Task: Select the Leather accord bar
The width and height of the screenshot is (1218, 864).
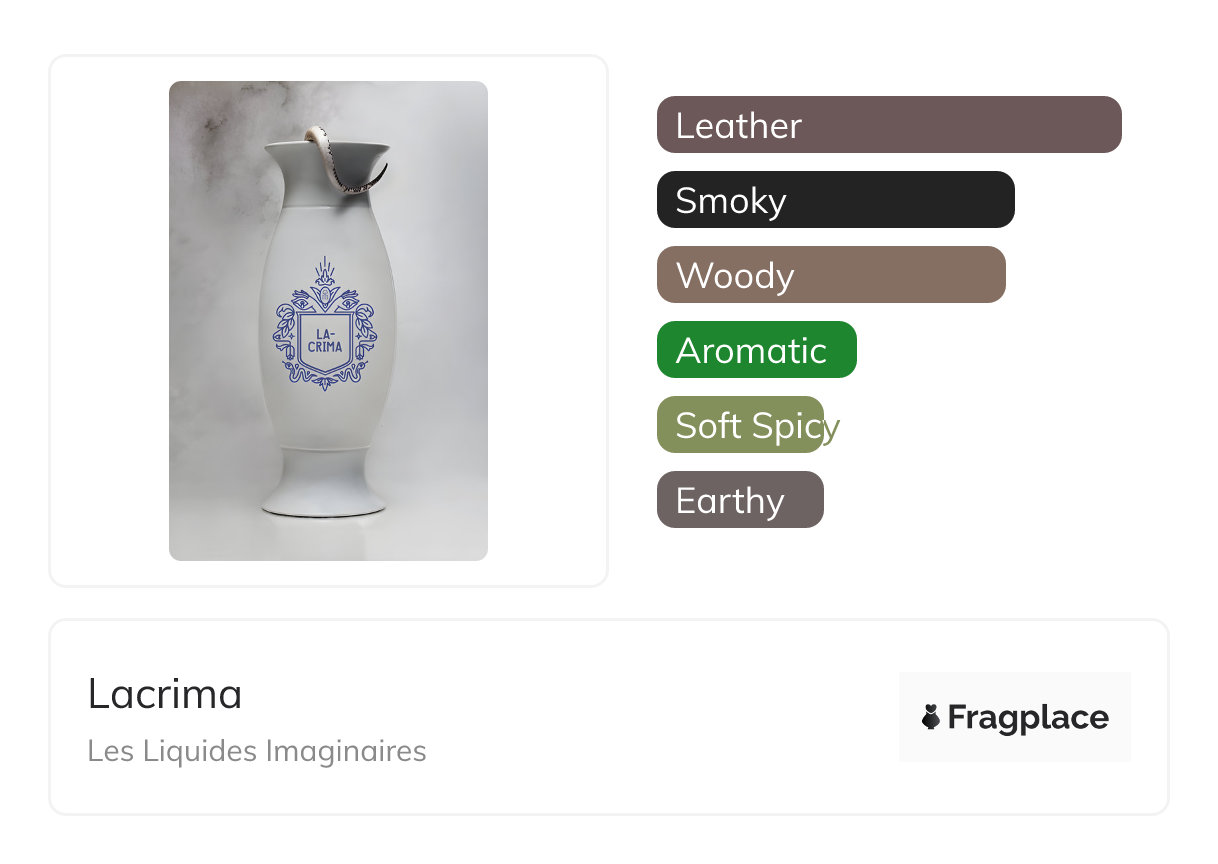Action: (889, 125)
